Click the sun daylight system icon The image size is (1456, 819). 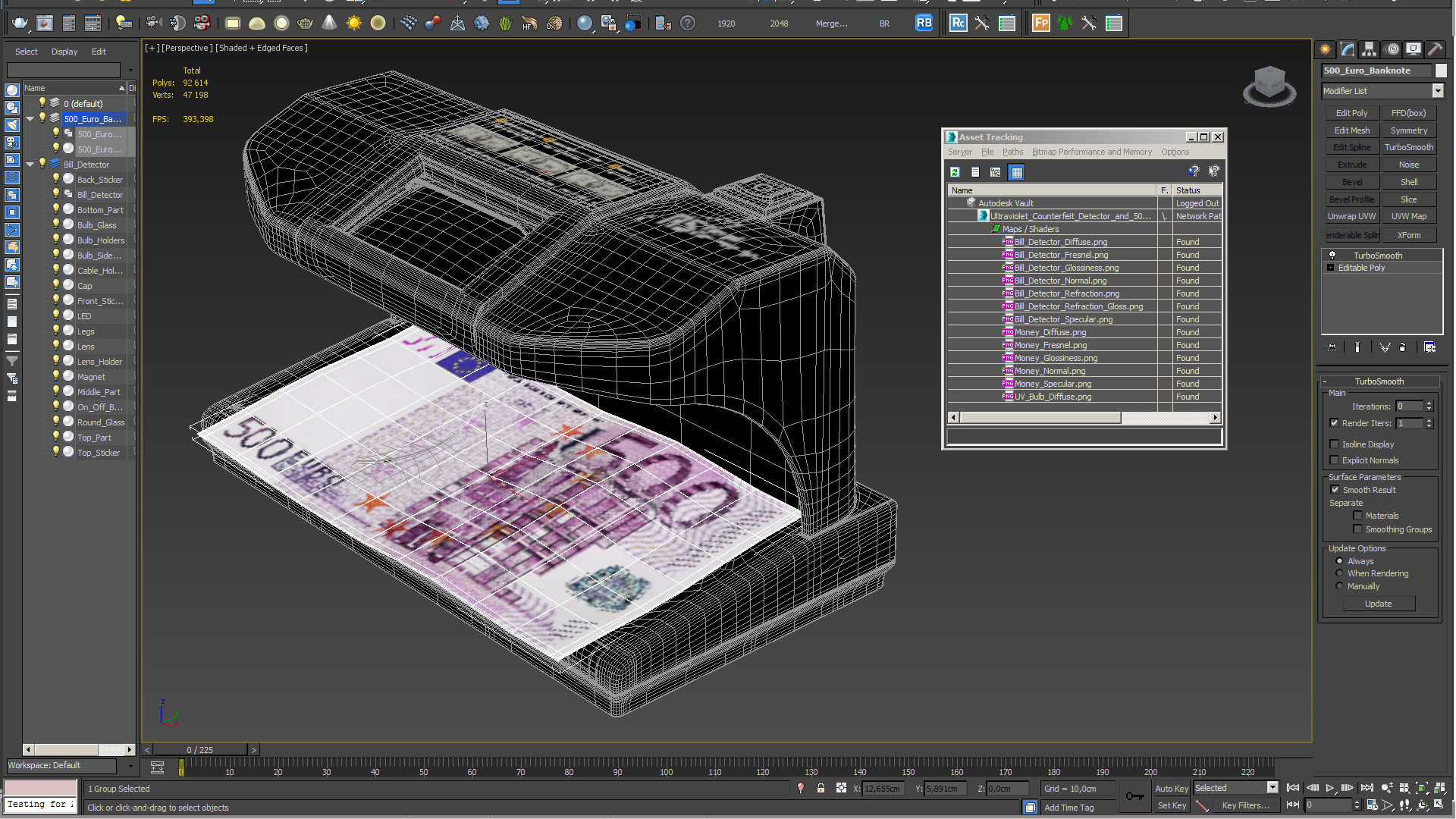point(353,24)
